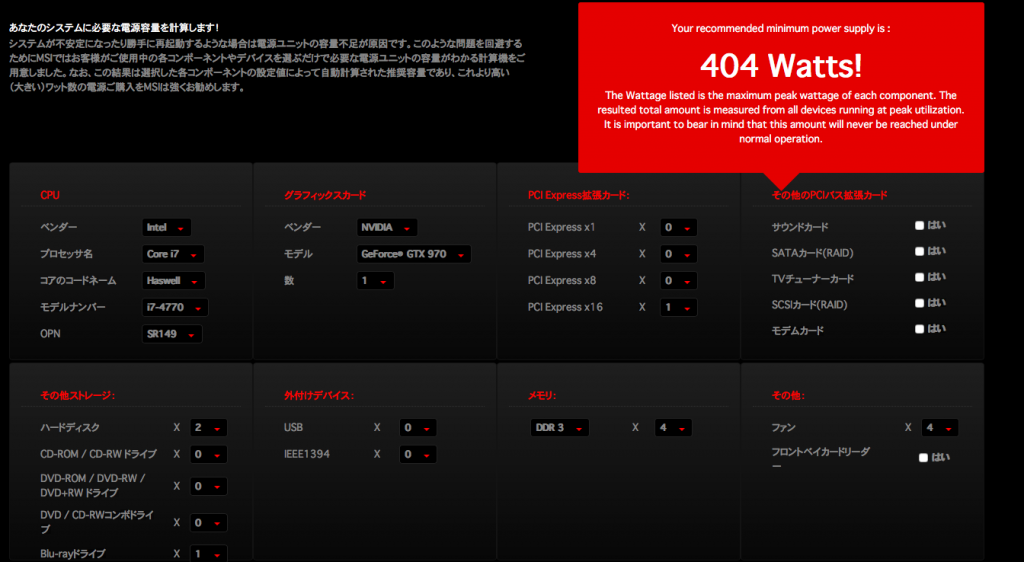Open the graphics card count dropdown

tap(375, 281)
